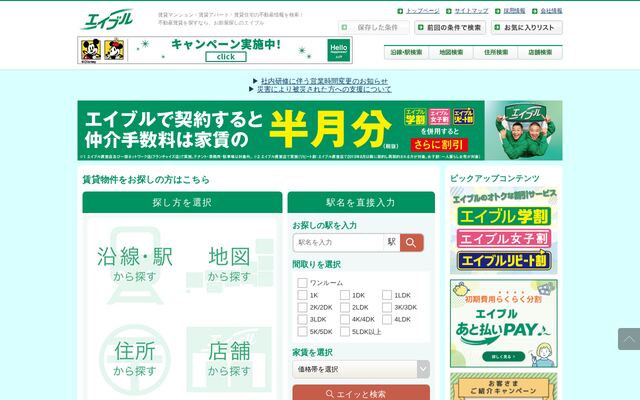Click the green icon beside サイトマップ
Image resolution: width=640 pixels, height=400 pixels.
(x=449, y=11)
